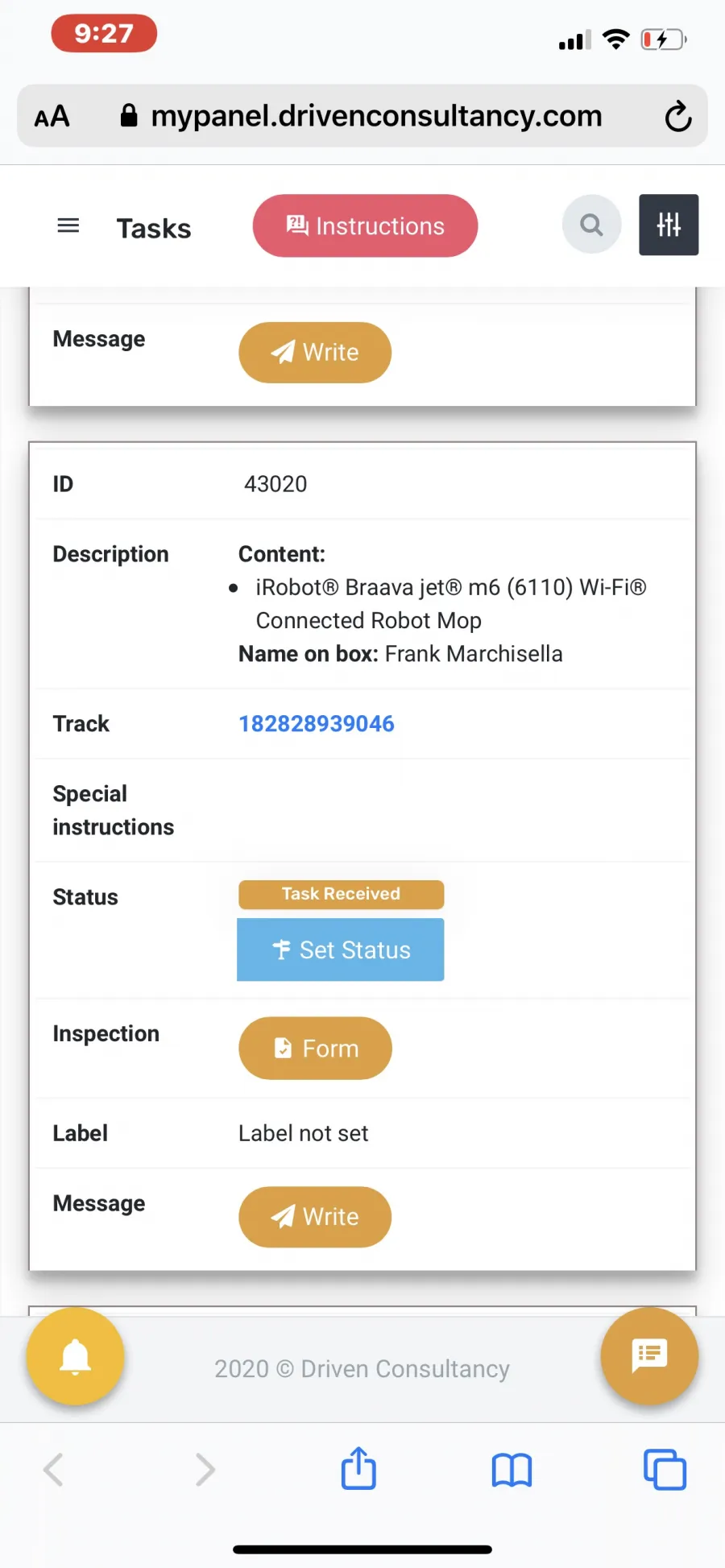Click the top Write message button
This screenshot has width=725, height=1568.
[315, 352]
